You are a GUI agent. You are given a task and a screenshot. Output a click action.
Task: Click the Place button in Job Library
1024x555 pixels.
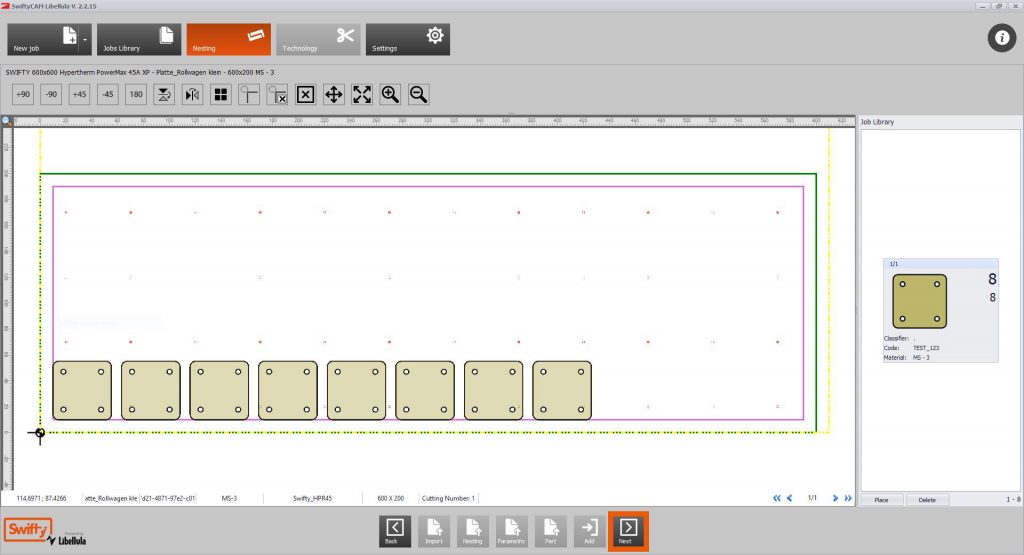881,499
